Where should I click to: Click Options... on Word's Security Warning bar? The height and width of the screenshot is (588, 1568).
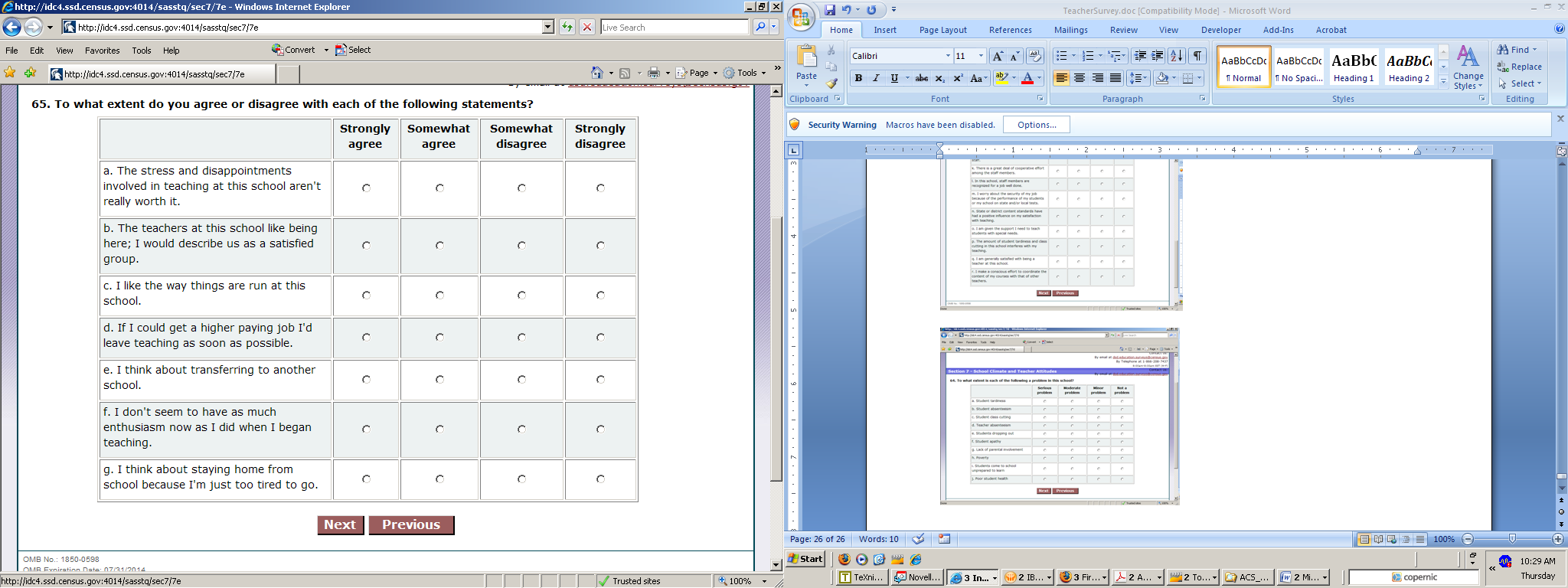coord(1037,125)
